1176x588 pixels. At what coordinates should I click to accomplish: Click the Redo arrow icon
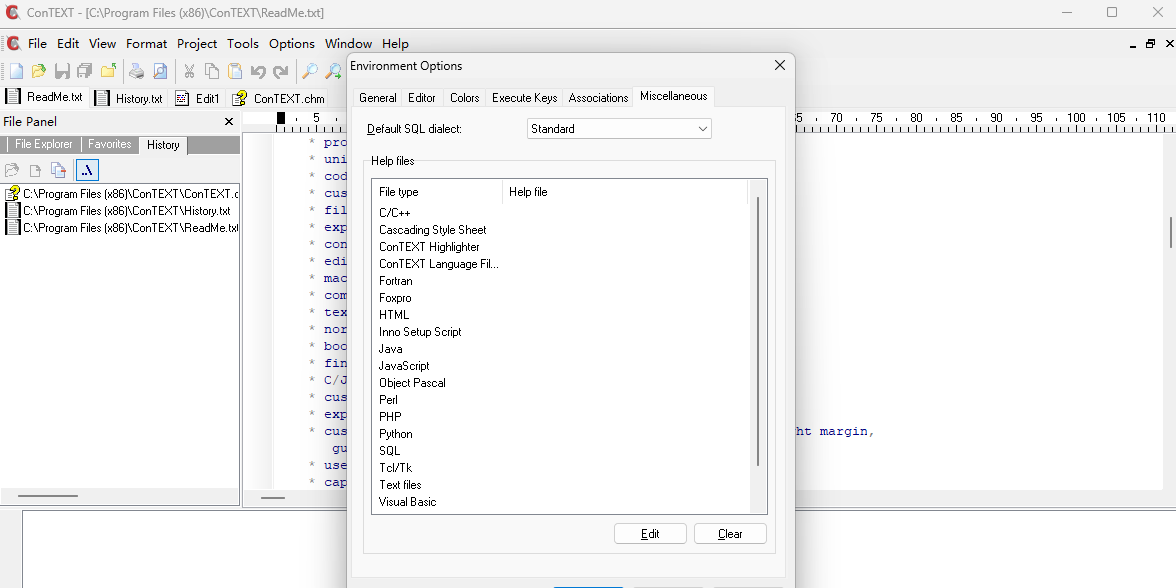280,71
